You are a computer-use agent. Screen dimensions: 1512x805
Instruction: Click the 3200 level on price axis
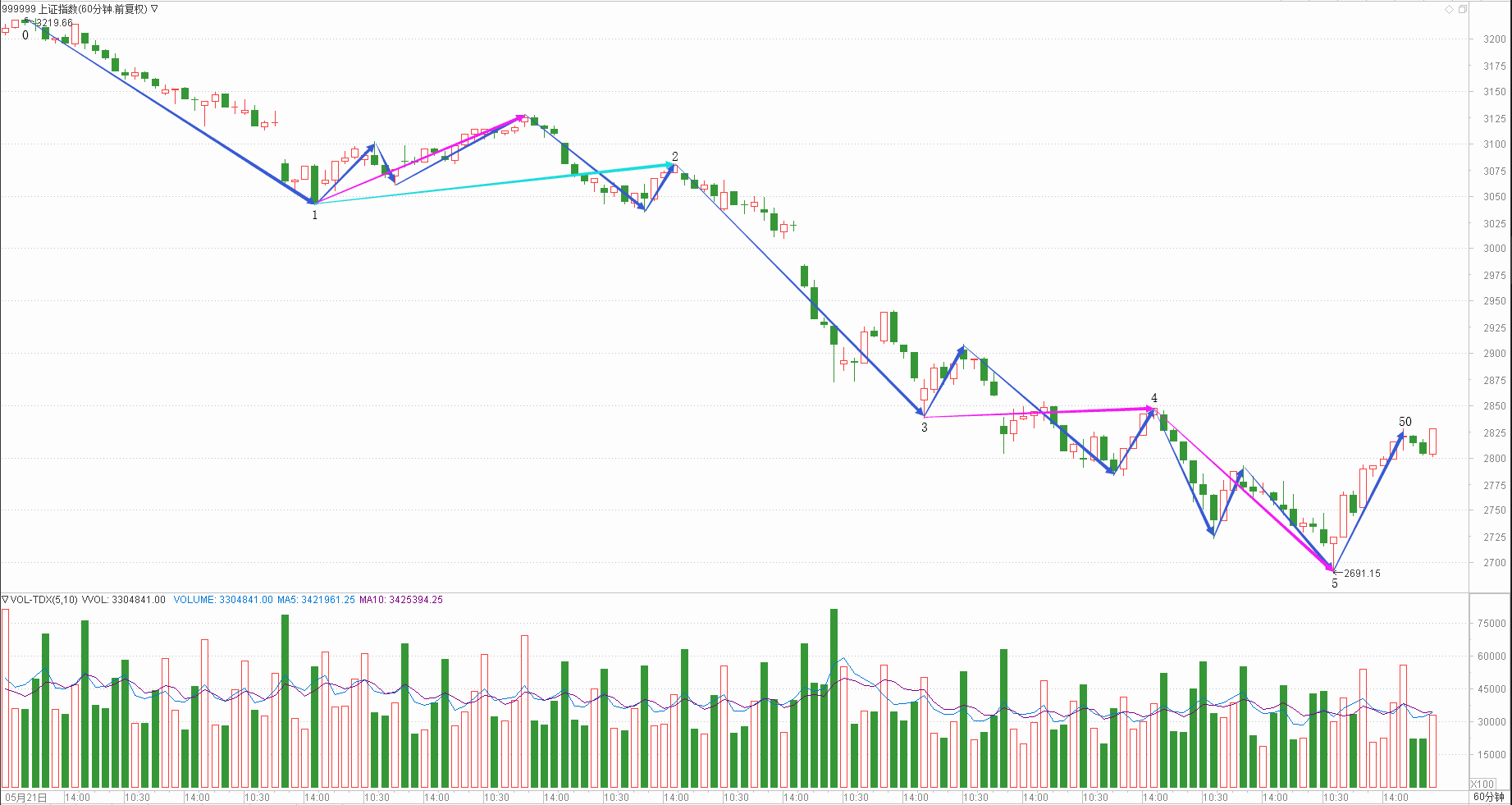pos(1494,39)
